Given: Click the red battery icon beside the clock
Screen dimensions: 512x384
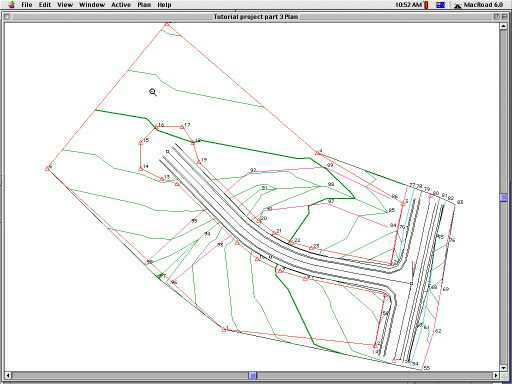Looking at the screenshot, I should click(426, 5).
